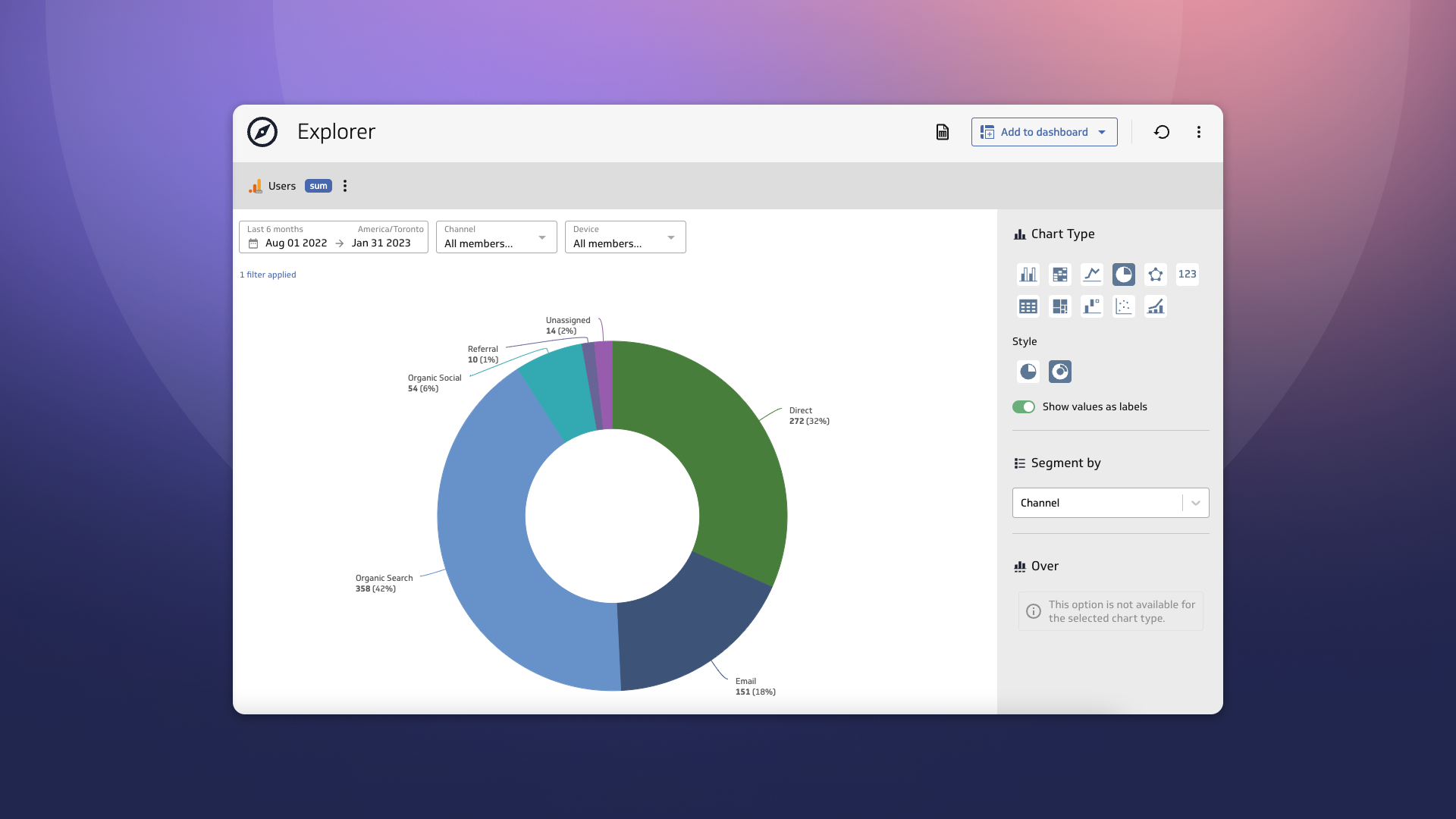This screenshot has width=1456, height=819.
Task: Select the scatter plot chart type
Action: point(1124,306)
